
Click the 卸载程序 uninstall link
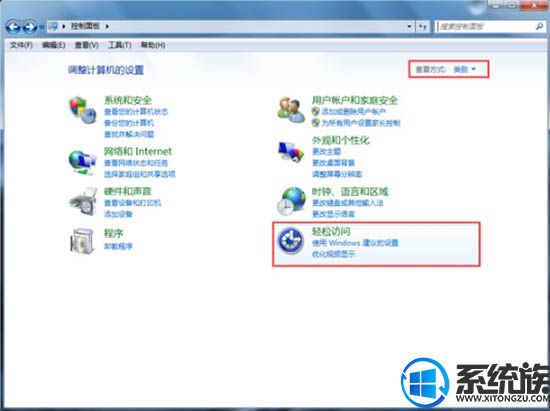[x=118, y=246]
